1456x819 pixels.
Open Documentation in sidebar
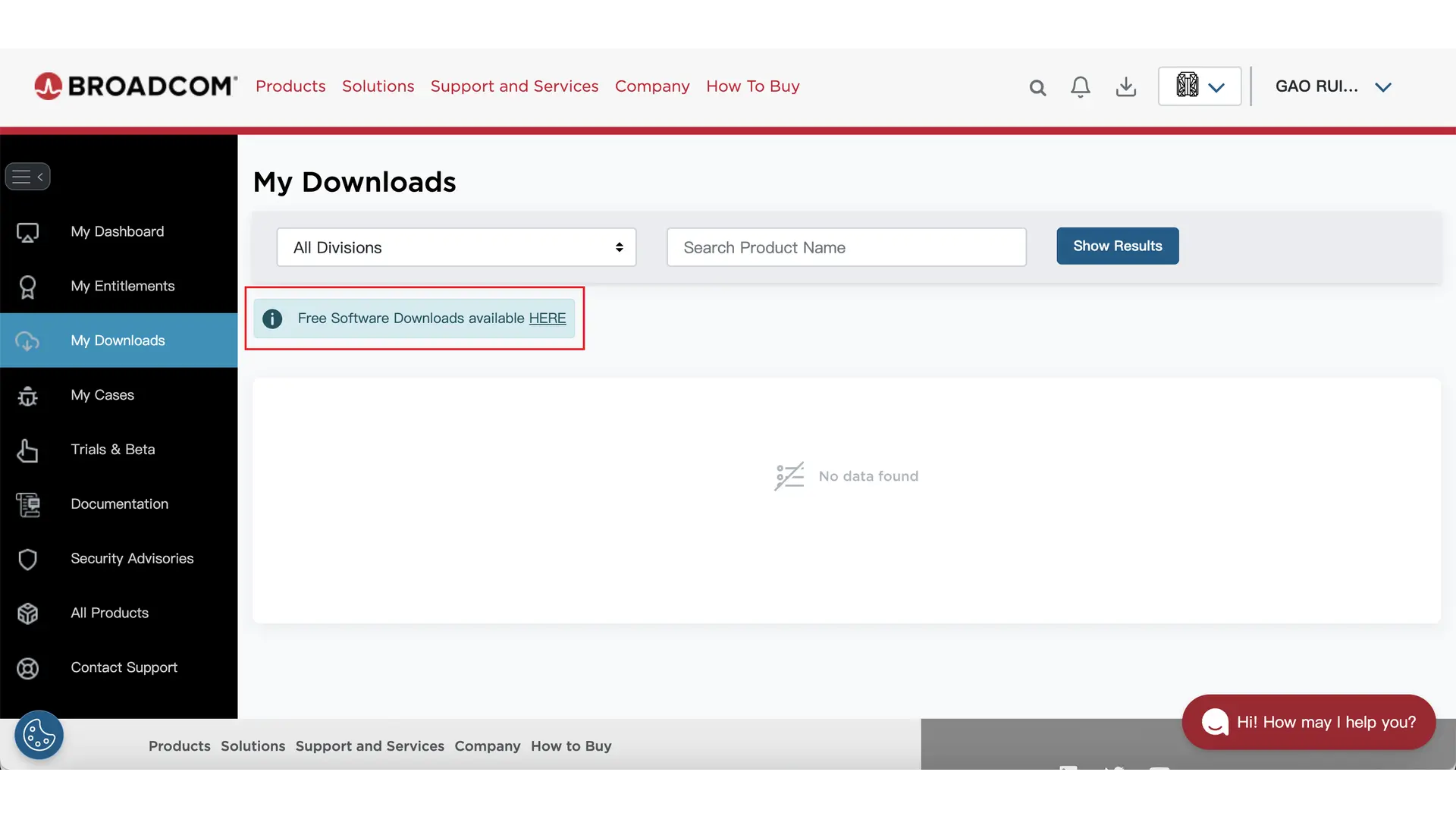(119, 504)
